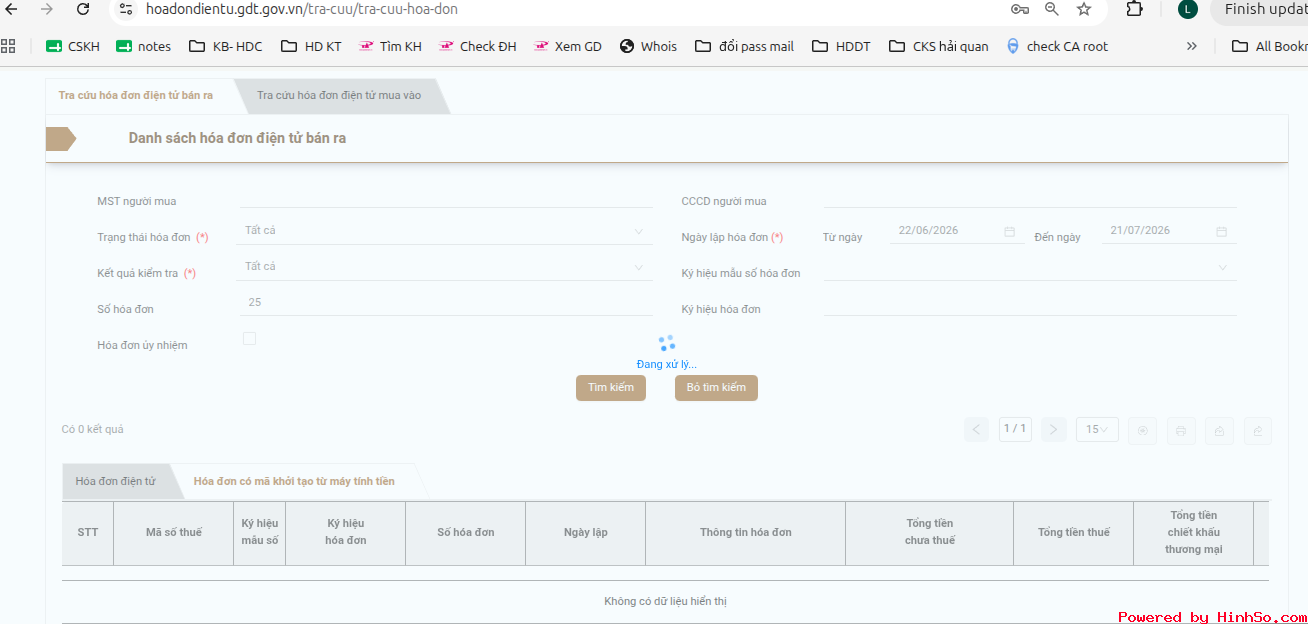Tick the Hóa đơn ủy nhiệm checkbox

[249, 339]
